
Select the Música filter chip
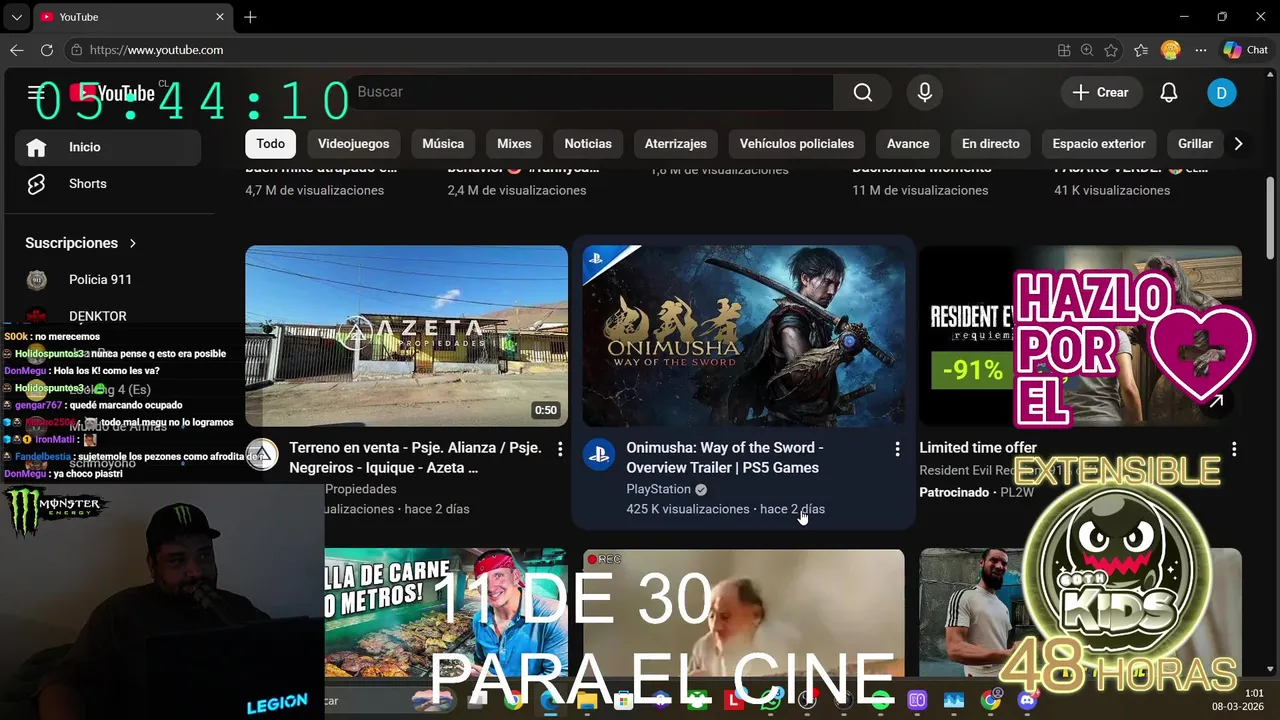point(443,144)
